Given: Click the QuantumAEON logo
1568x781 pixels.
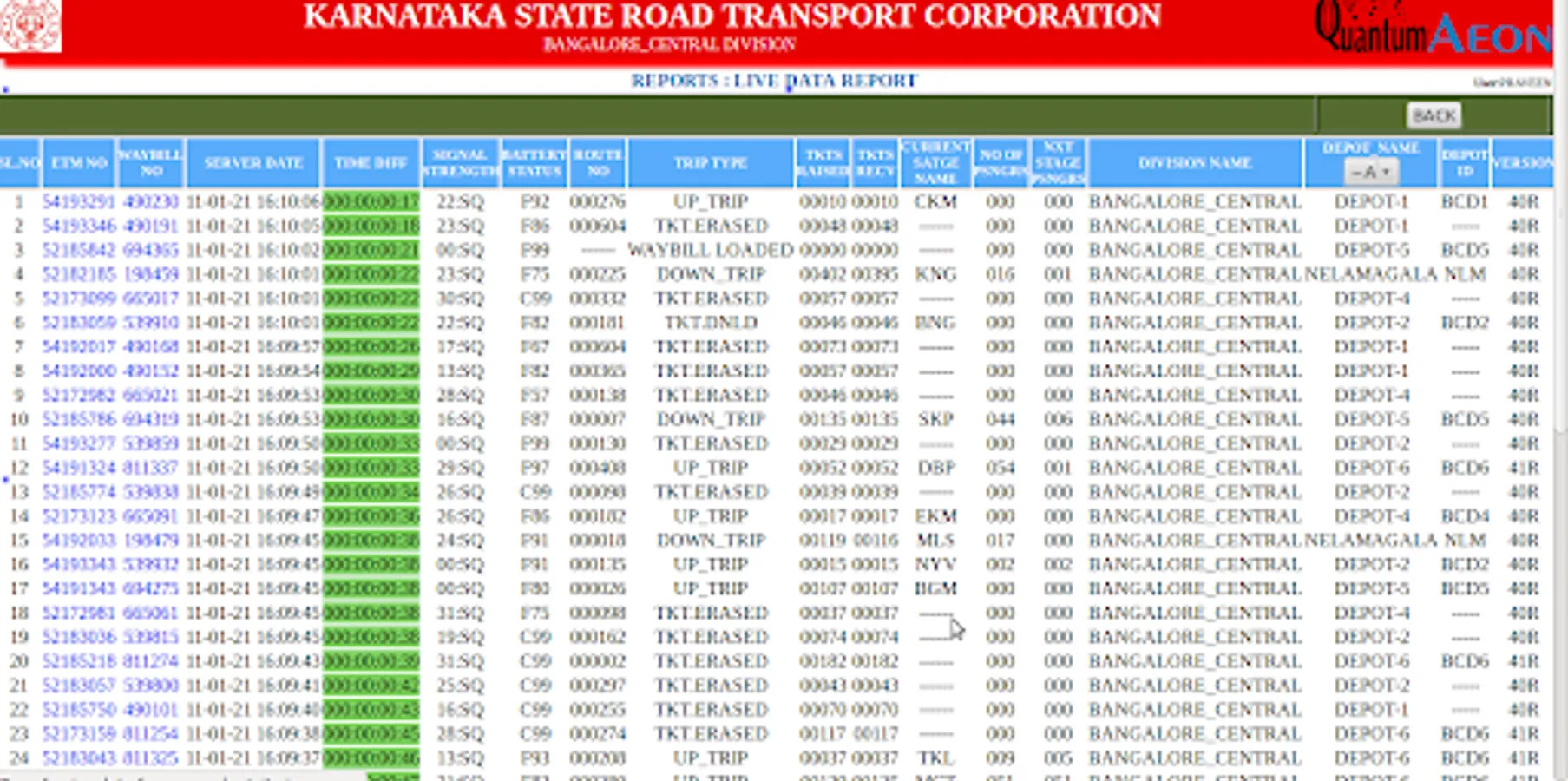Looking at the screenshot, I should pyautogui.click(x=1434, y=29).
